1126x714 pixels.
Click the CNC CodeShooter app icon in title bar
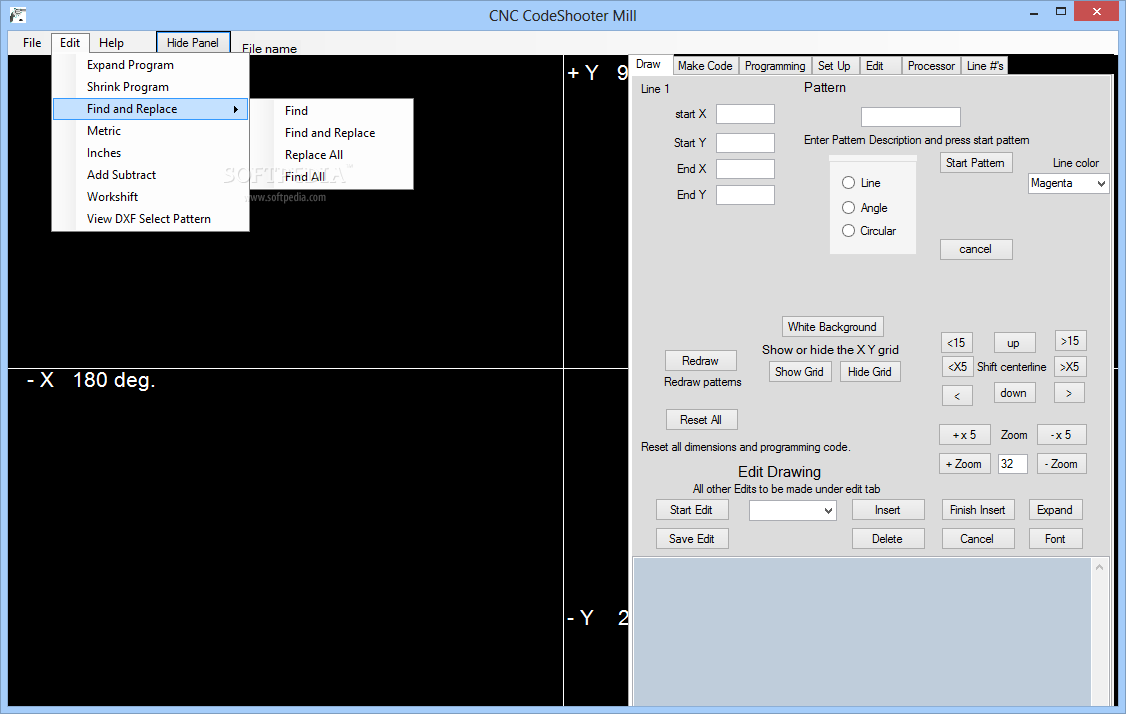(18, 14)
